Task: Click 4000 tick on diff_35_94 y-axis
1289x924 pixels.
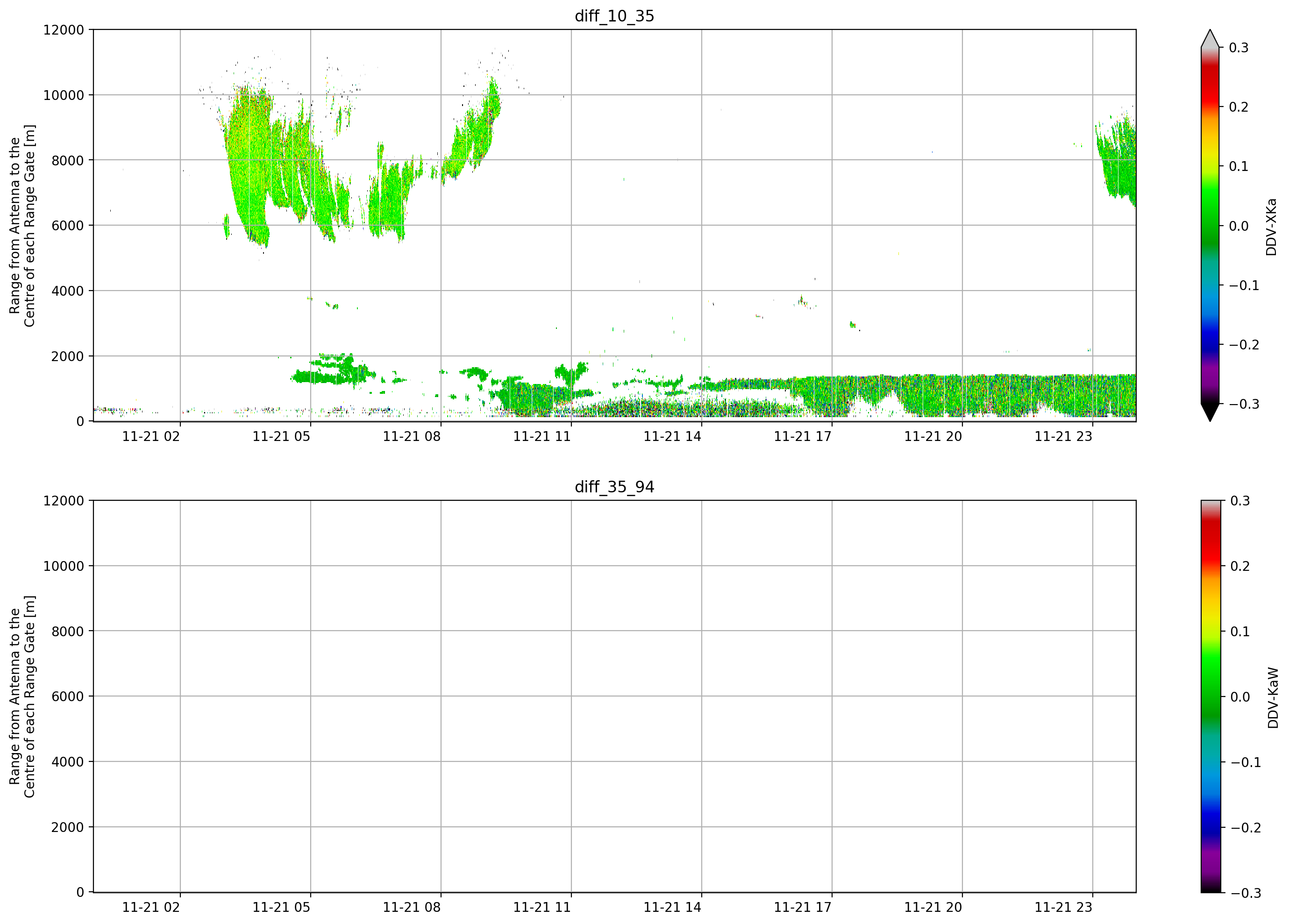Action: coord(68,762)
